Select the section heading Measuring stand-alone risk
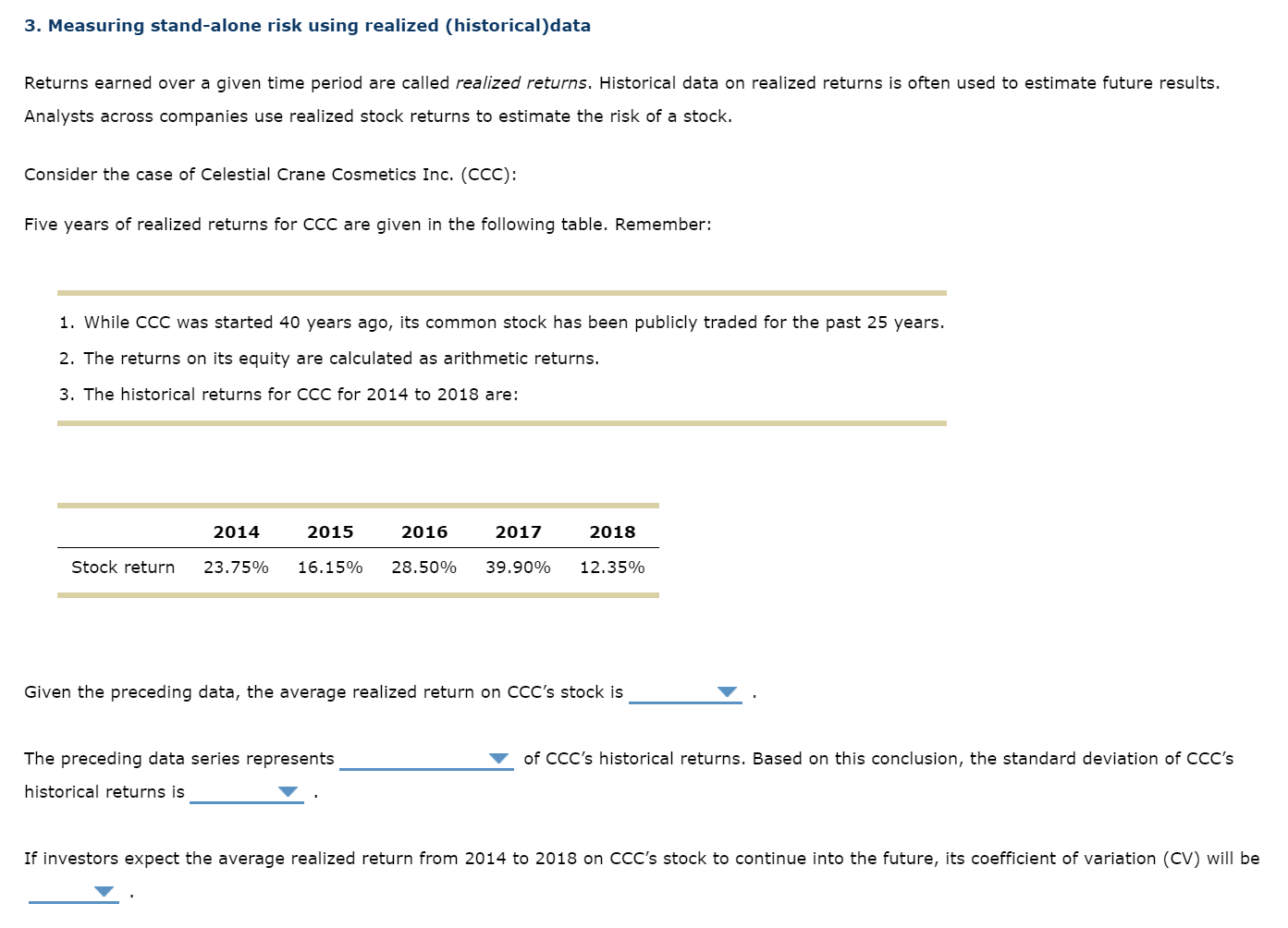This screenshot has height=928, width=1288. click(307, 25)
